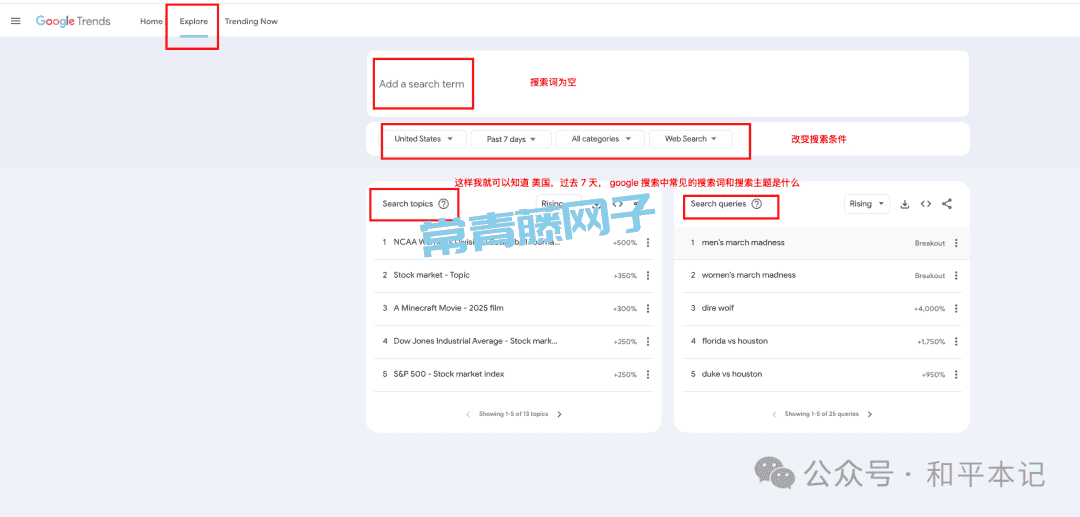Open S&P 500 - Stock market index topic

(x=449, y=374)
